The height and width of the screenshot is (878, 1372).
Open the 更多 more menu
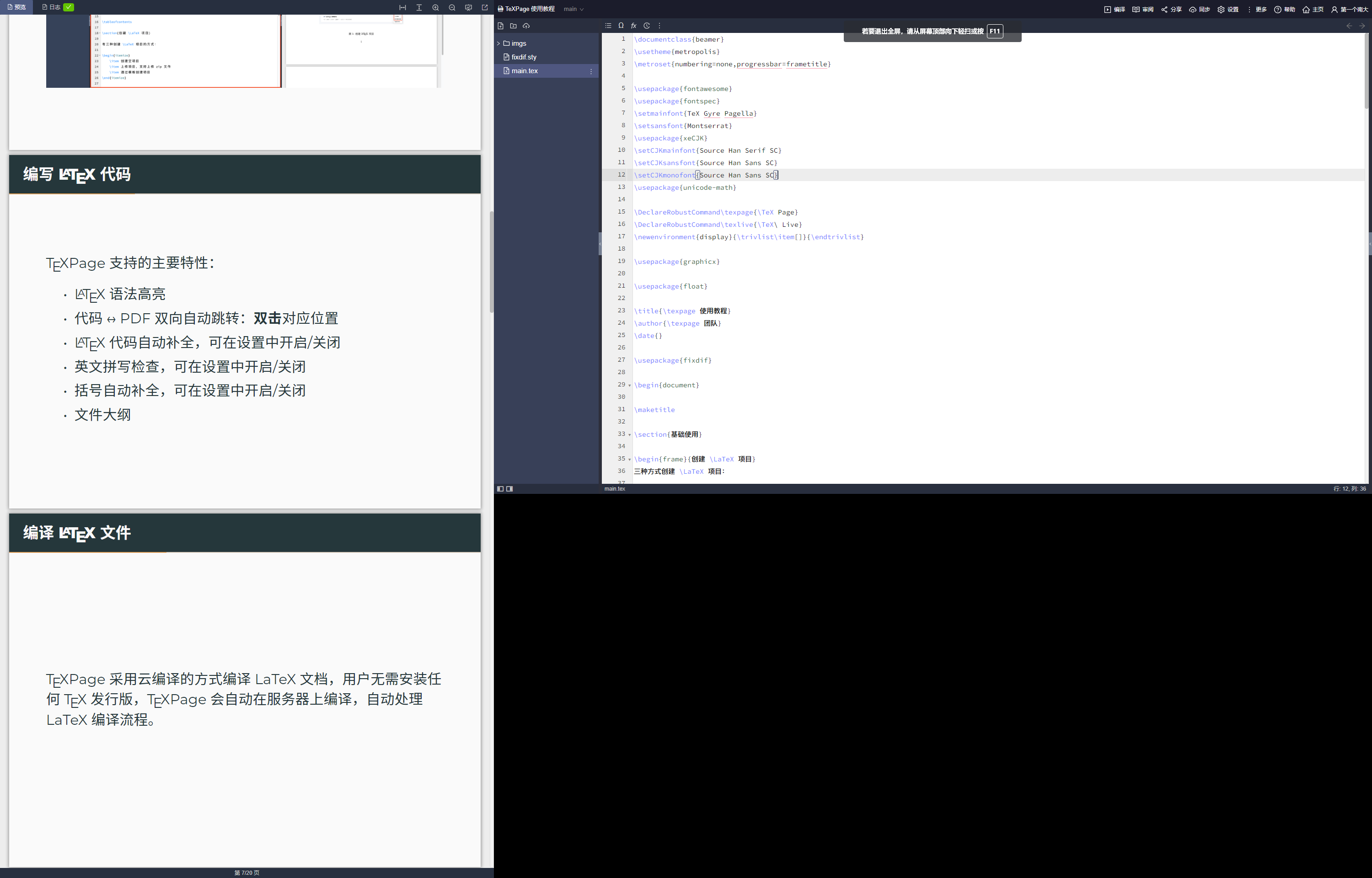click(1256, 9)
